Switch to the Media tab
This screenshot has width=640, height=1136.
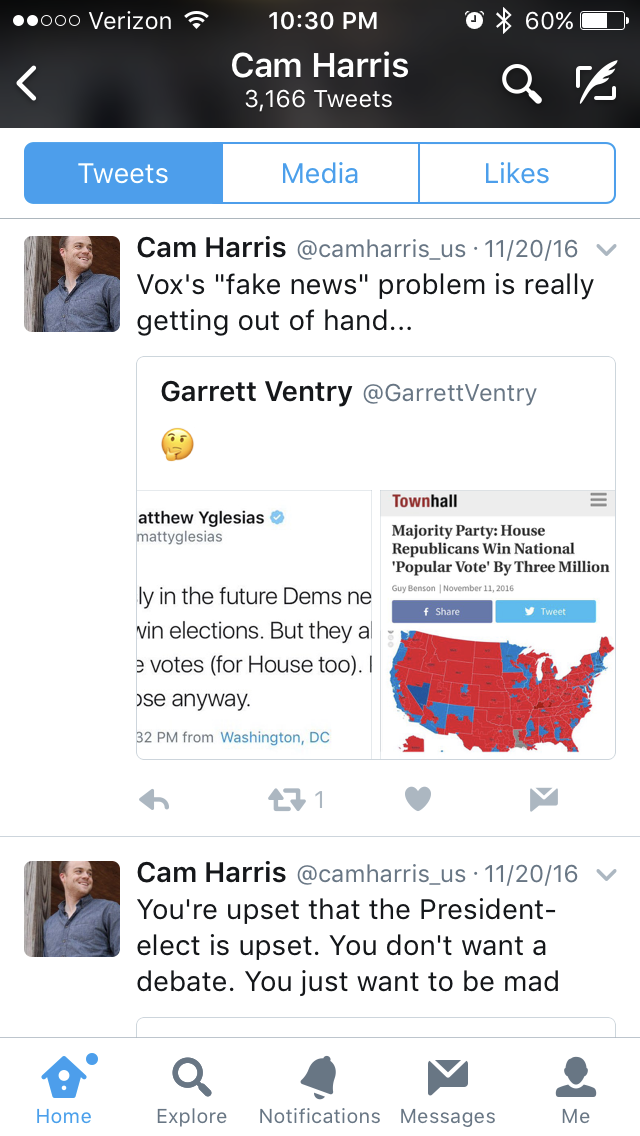click(320, 173)
